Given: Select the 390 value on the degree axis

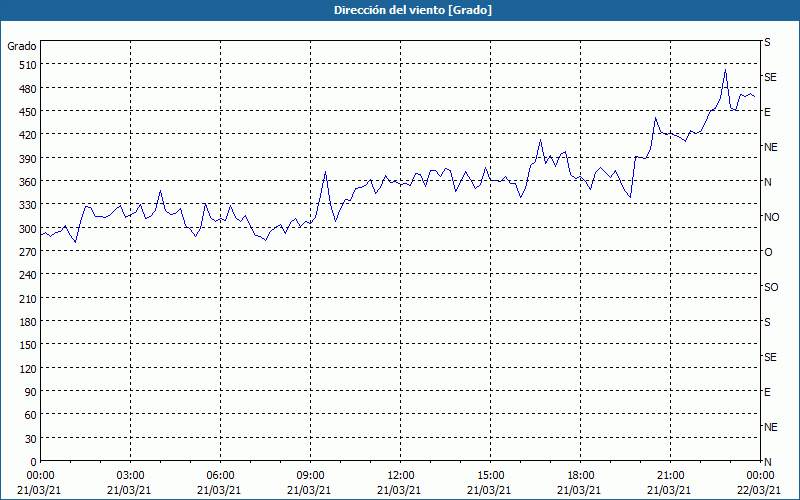Looking at the screenshot, I should pos(28,159).
